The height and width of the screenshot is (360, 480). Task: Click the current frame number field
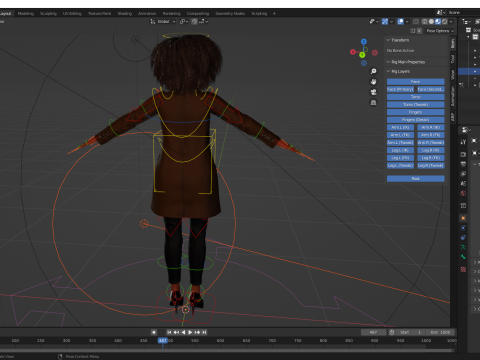(x=373, y=332)
